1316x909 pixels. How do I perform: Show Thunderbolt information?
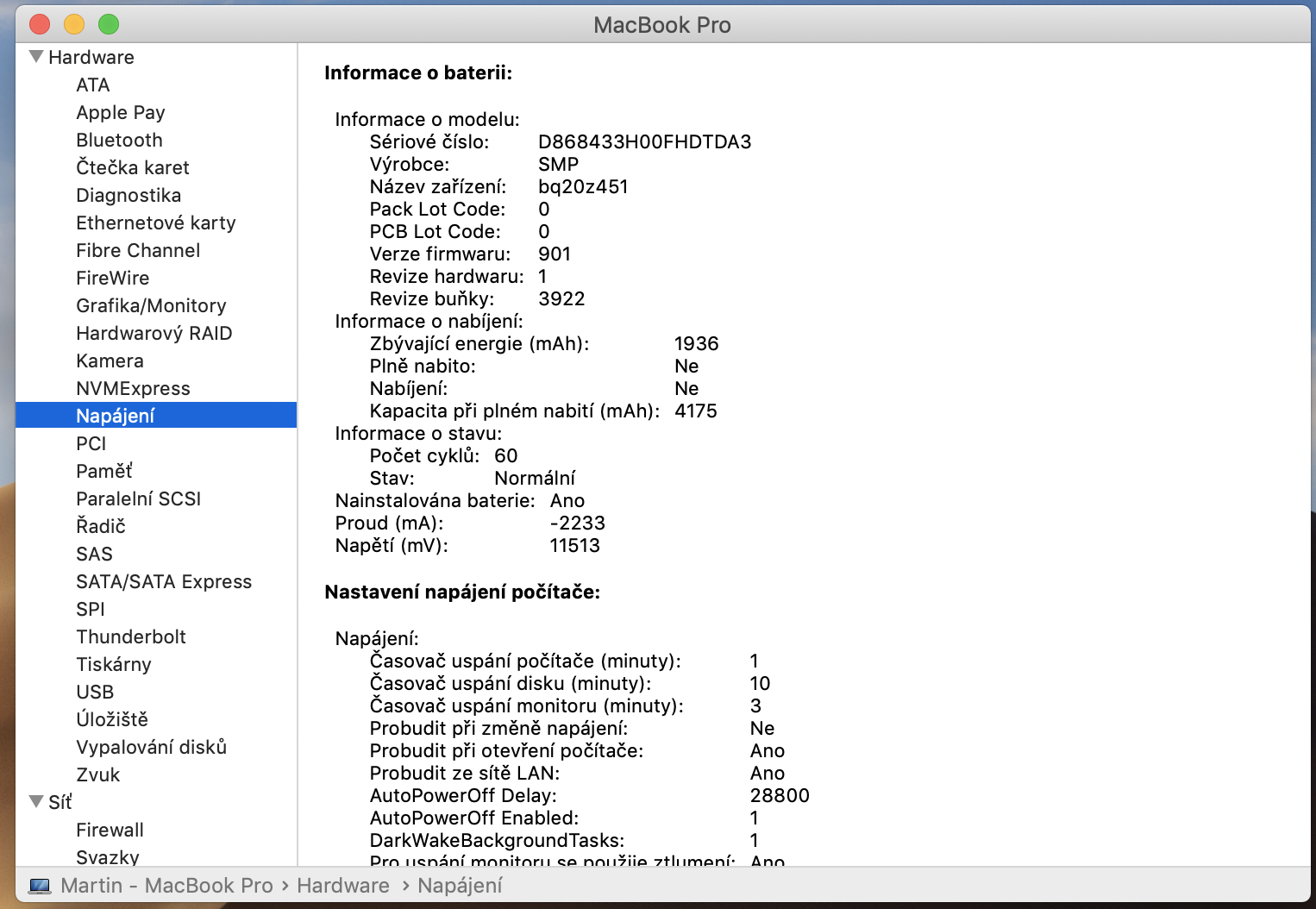coord(131,636)
